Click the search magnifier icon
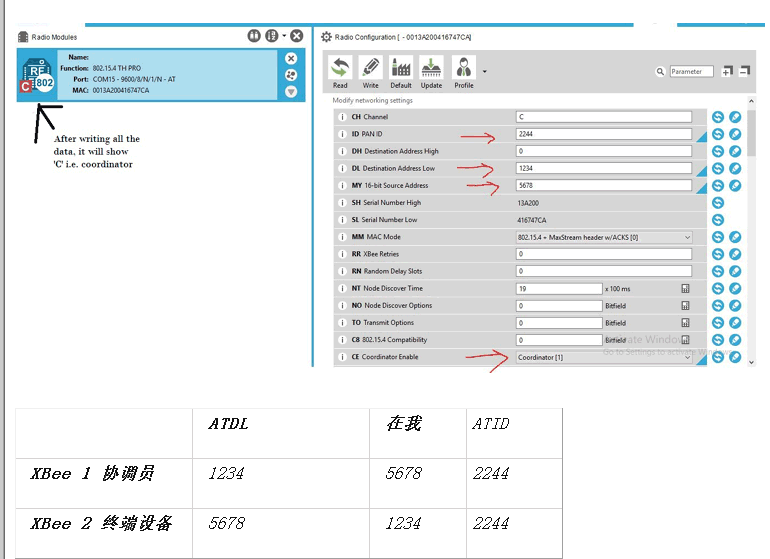The image size is (770, 559). click(660, 72)
